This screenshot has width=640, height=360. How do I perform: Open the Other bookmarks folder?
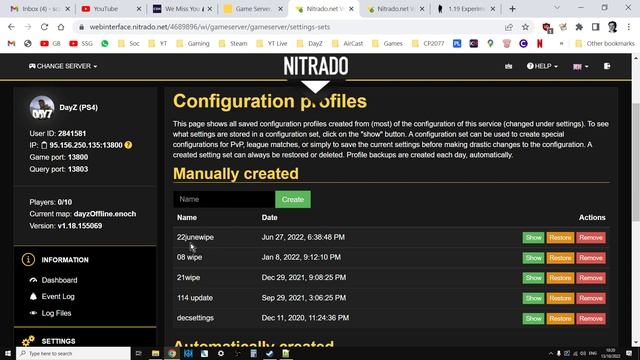tap(605, 43)
